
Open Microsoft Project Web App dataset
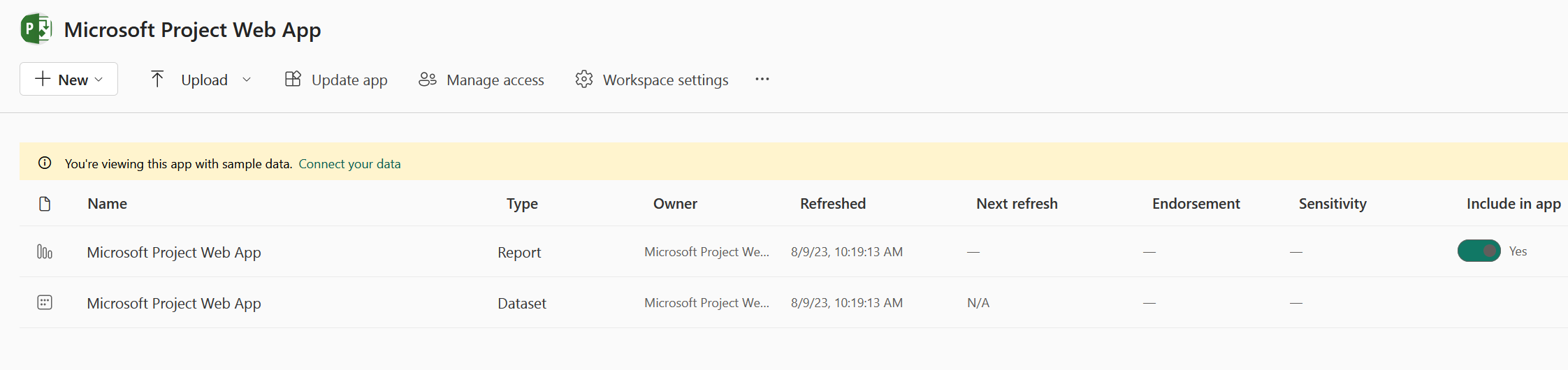[174, 303]
